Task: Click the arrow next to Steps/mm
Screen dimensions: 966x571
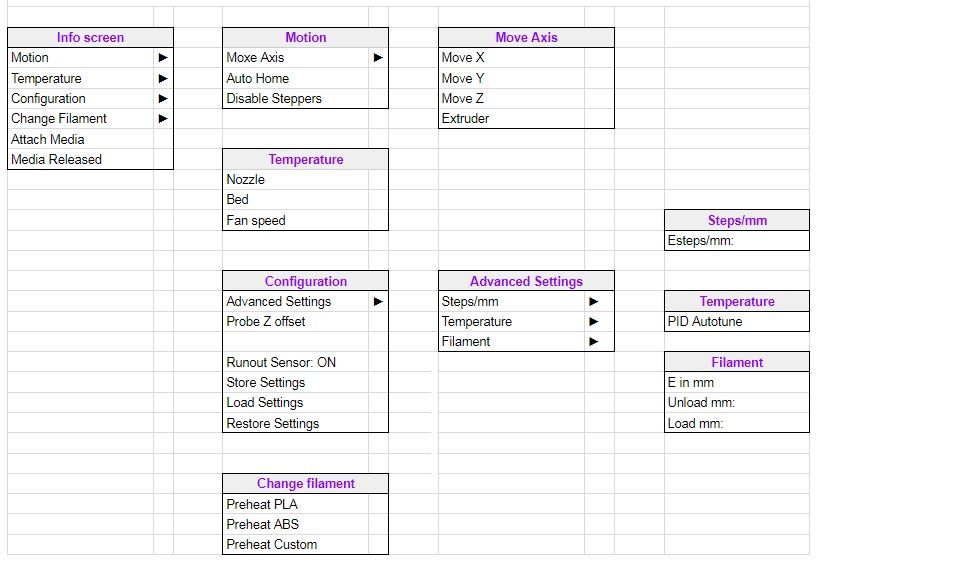Action: 593,301
